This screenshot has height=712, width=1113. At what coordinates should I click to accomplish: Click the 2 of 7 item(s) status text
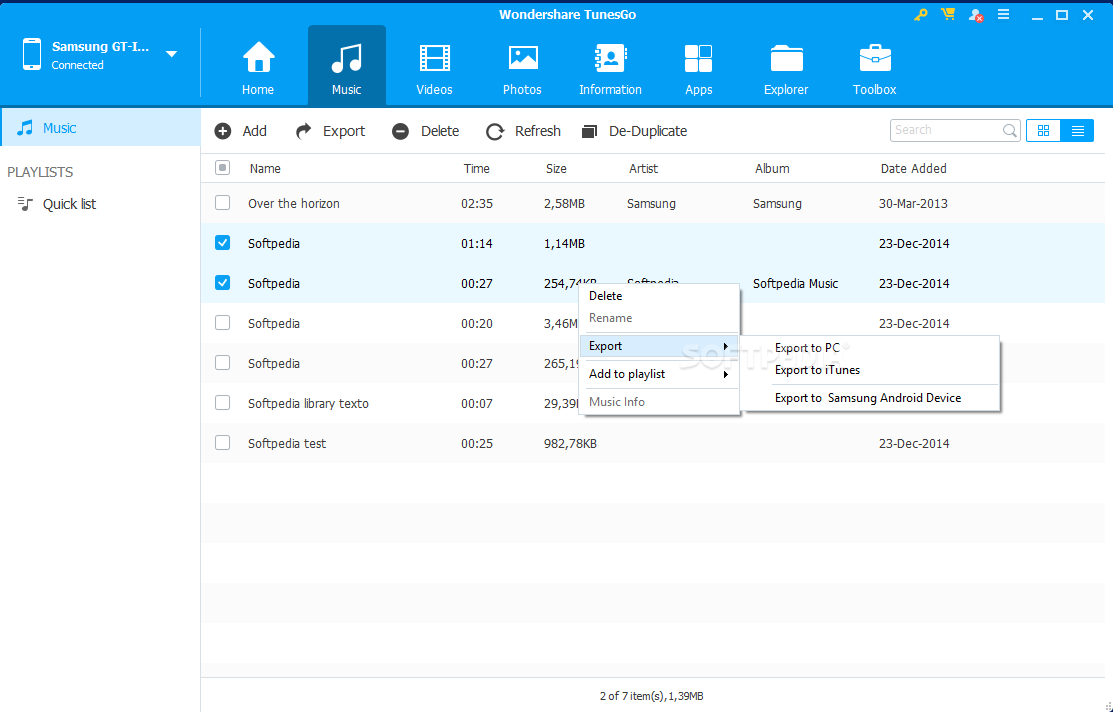[x=651, y=696]
